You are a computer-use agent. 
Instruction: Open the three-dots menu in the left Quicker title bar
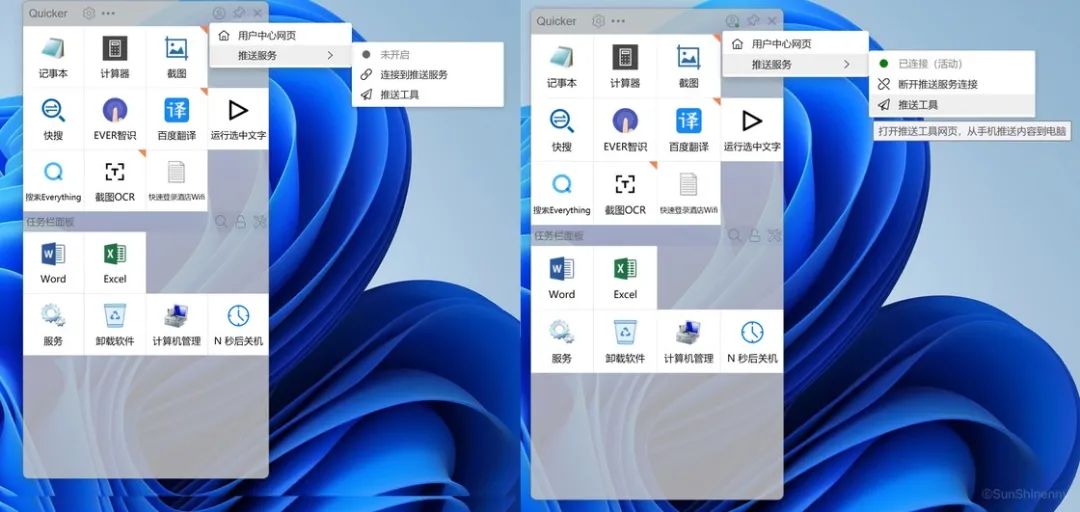(x=108, y=13)
